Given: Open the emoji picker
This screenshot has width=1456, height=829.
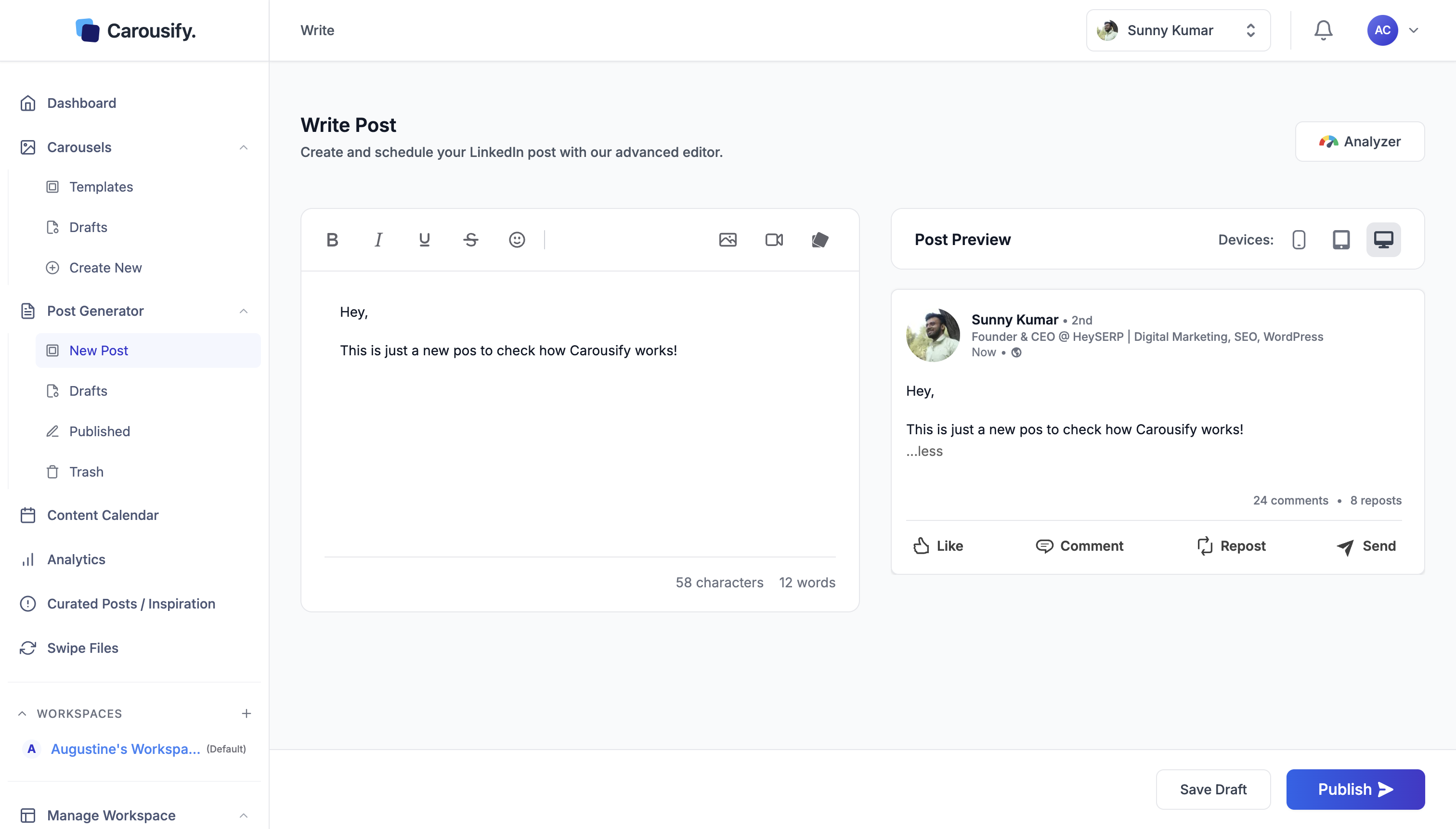Looking at the screenshot, I should click(x=517, y=240).
